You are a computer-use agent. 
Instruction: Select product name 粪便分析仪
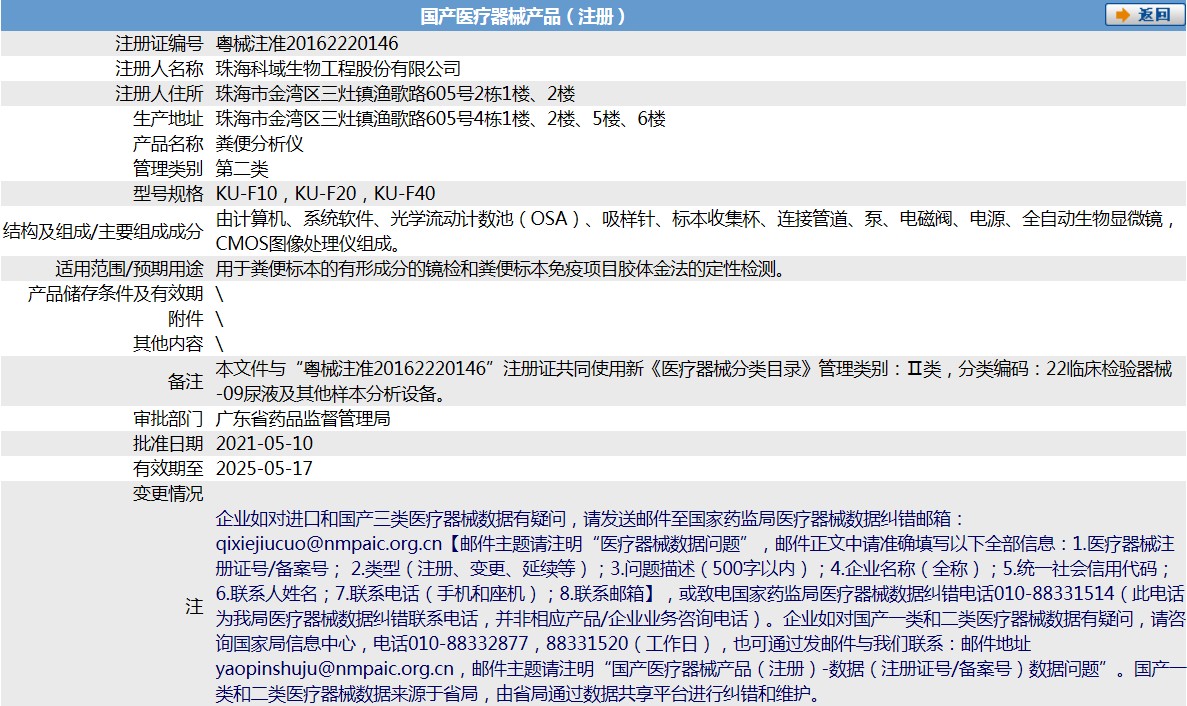(x=260, y=144)
